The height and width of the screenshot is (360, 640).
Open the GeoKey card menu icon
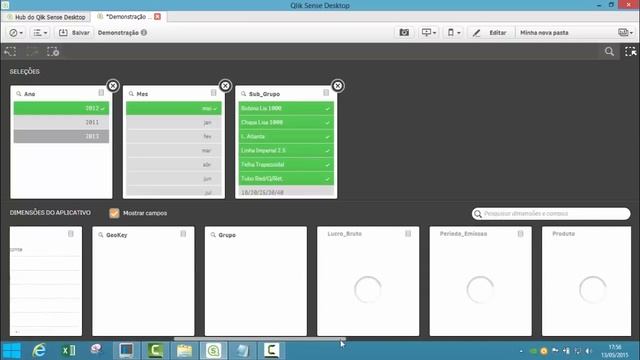tap(183, 234)
